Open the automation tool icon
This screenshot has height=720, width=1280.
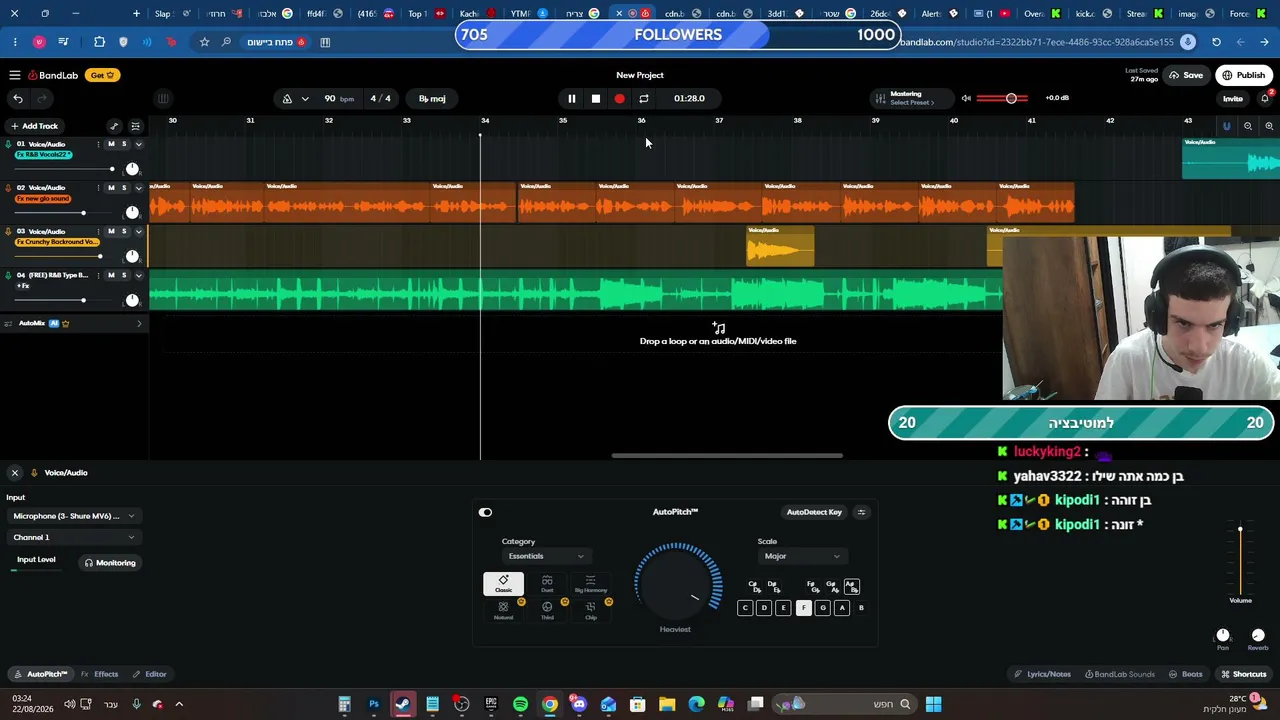[114, 126]
